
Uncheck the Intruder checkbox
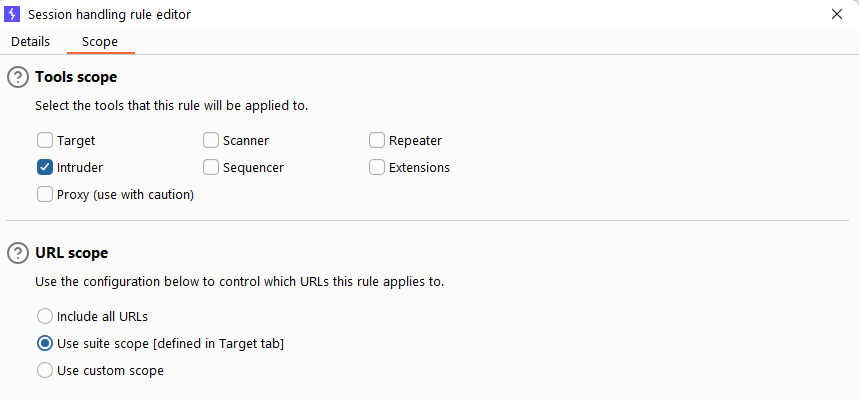(45, 168)
